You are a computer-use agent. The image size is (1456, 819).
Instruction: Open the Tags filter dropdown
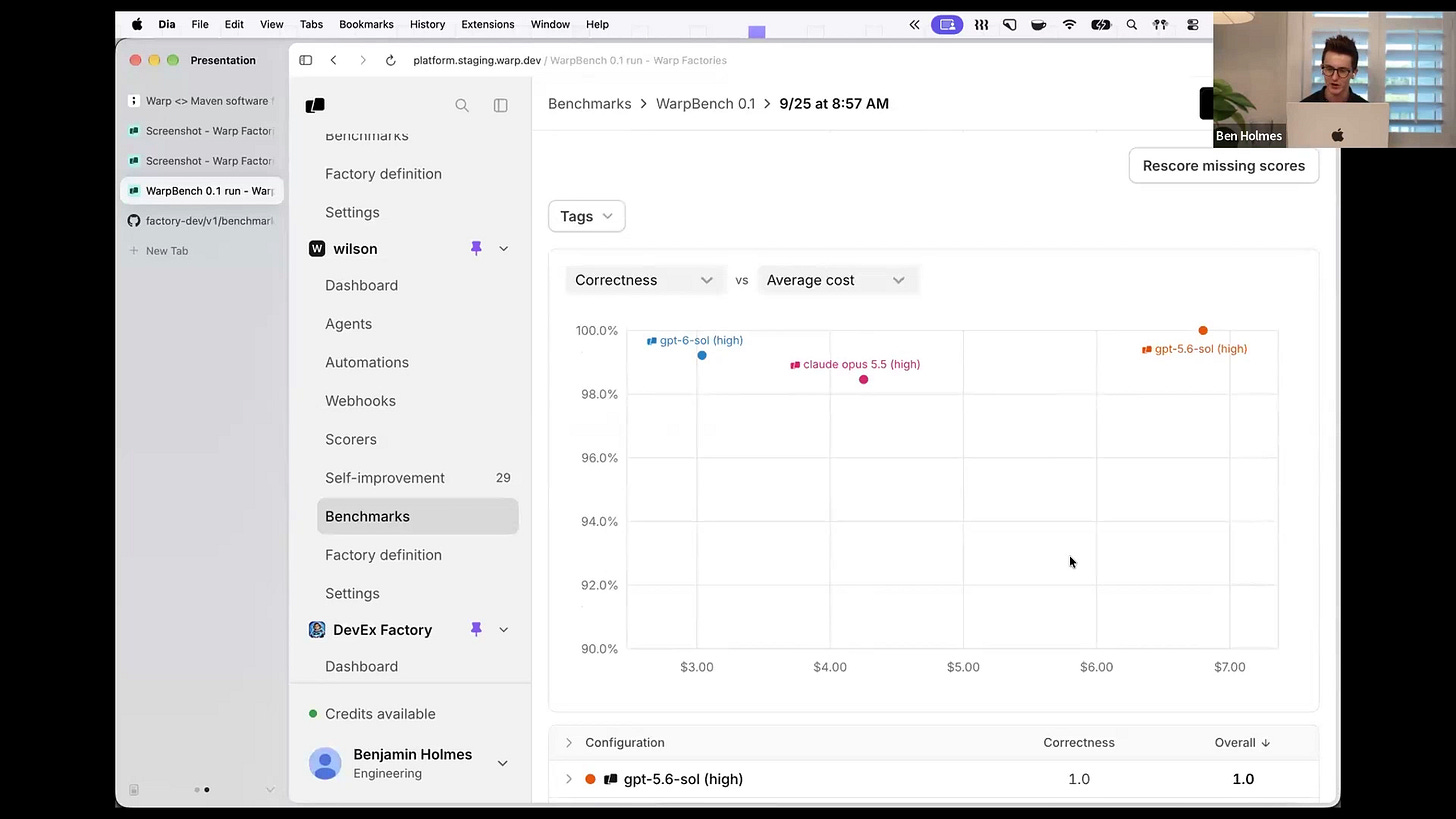tap(587, 216)
